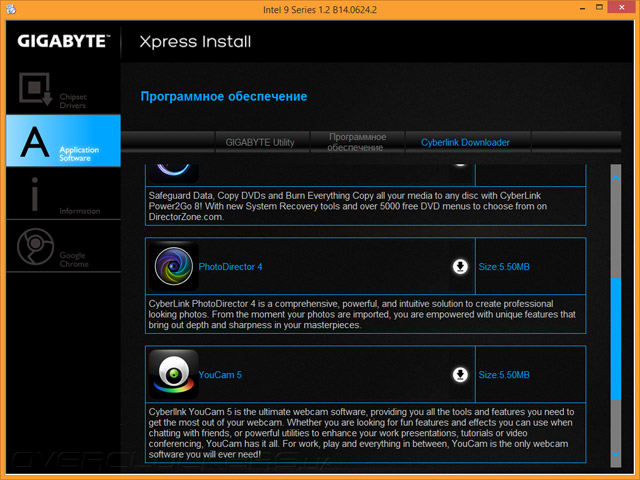
Task: Click the PhotoDirector 4 app icon
Action: (x=173, y=266)
